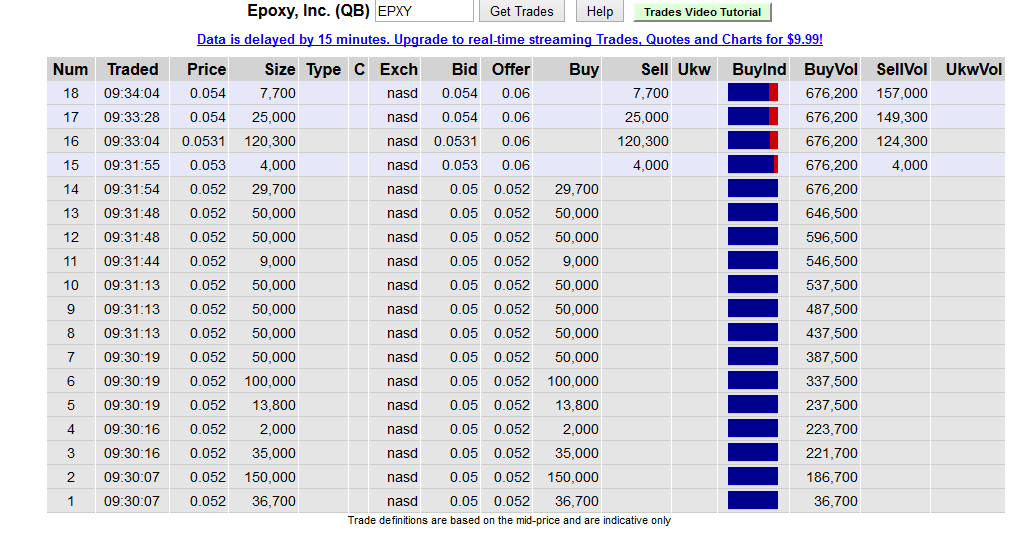
Task: Open the real-time streaming upgrade link
Action: tap(509, 40)
